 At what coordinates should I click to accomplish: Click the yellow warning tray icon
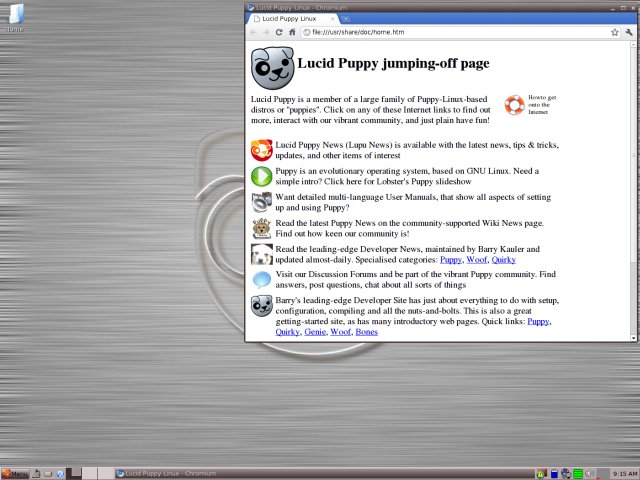pos(541,474)
